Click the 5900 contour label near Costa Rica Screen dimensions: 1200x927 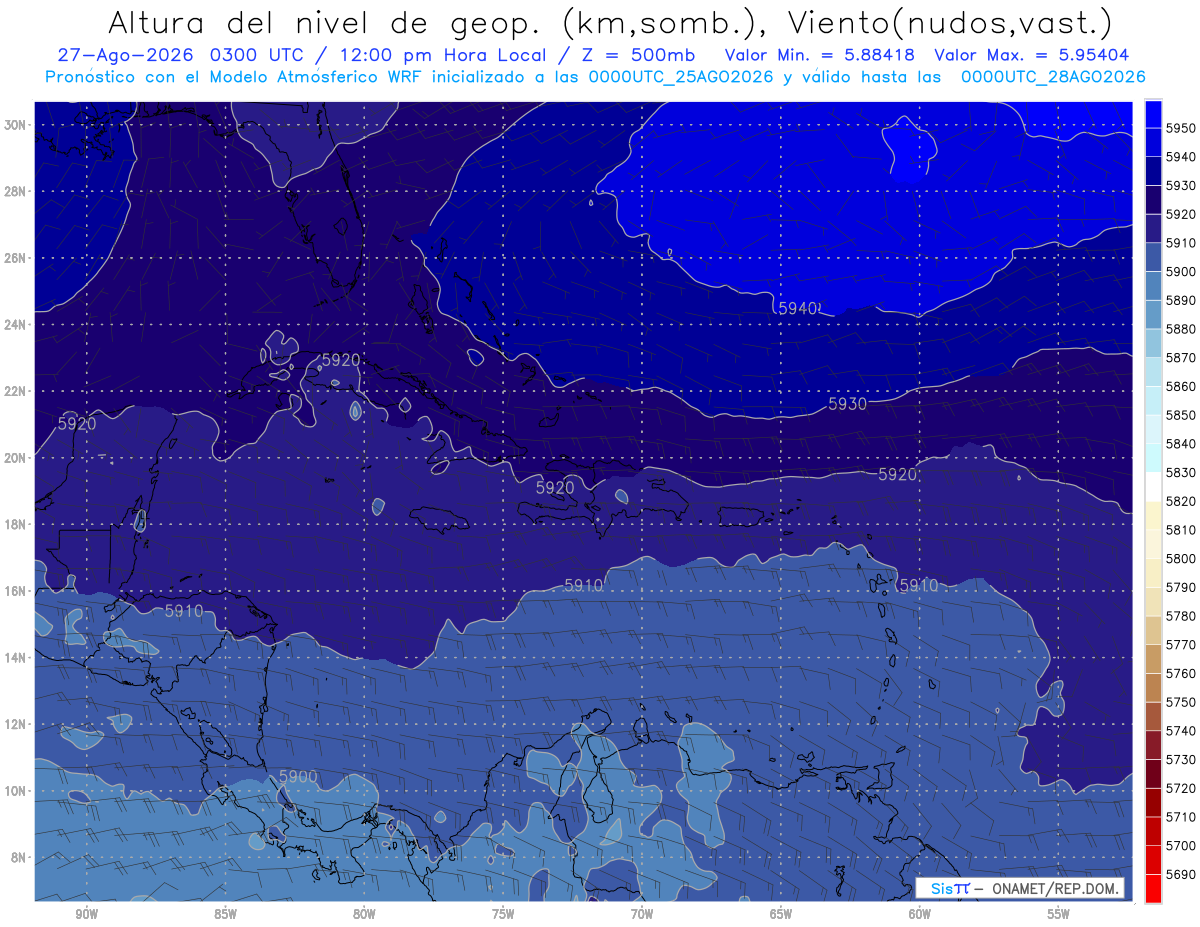click(298, 777)
